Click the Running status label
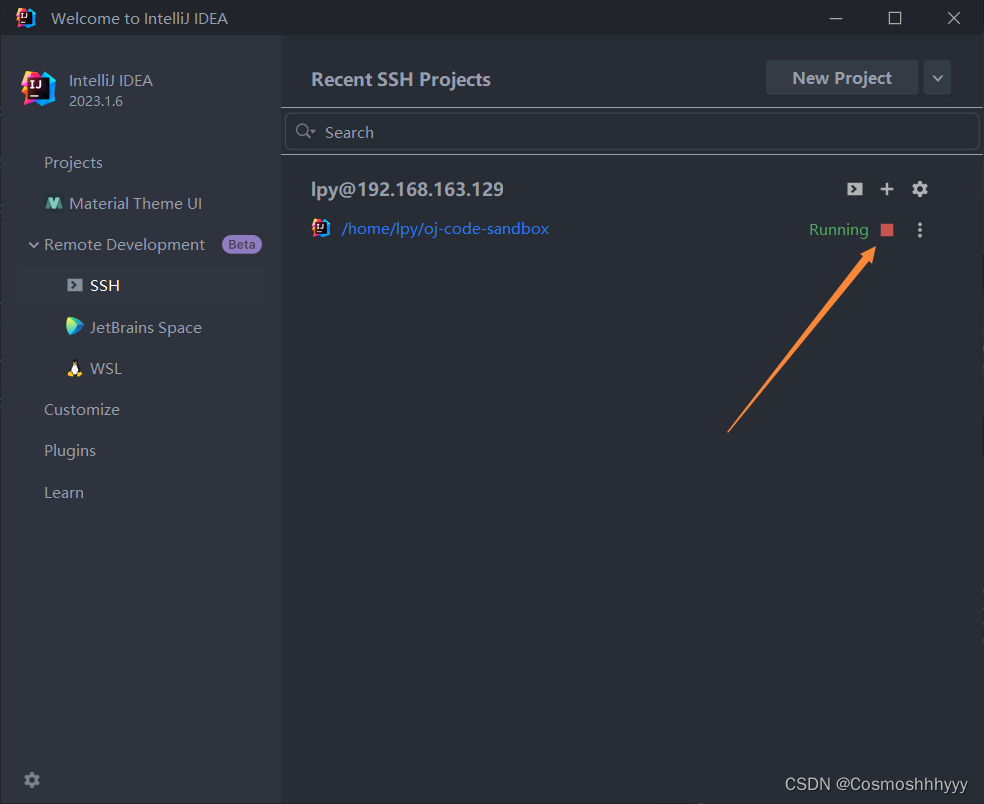Image resolution: width=984 pixels, height=804 pixels. pos(838,230)
